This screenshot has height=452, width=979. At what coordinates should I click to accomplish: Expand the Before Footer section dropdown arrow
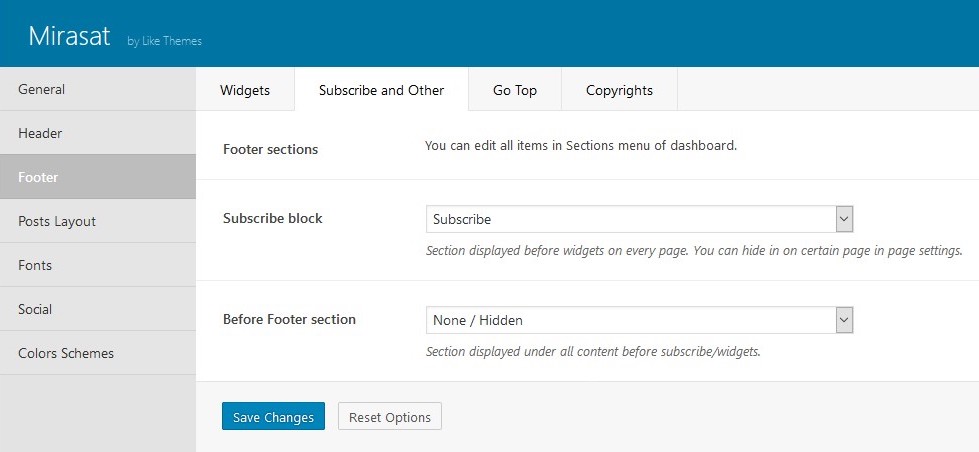844,320
